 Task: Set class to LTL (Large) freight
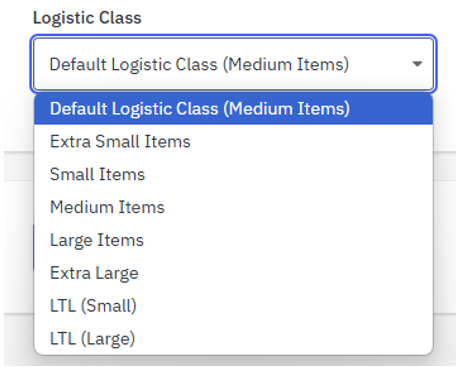[233, 338]
